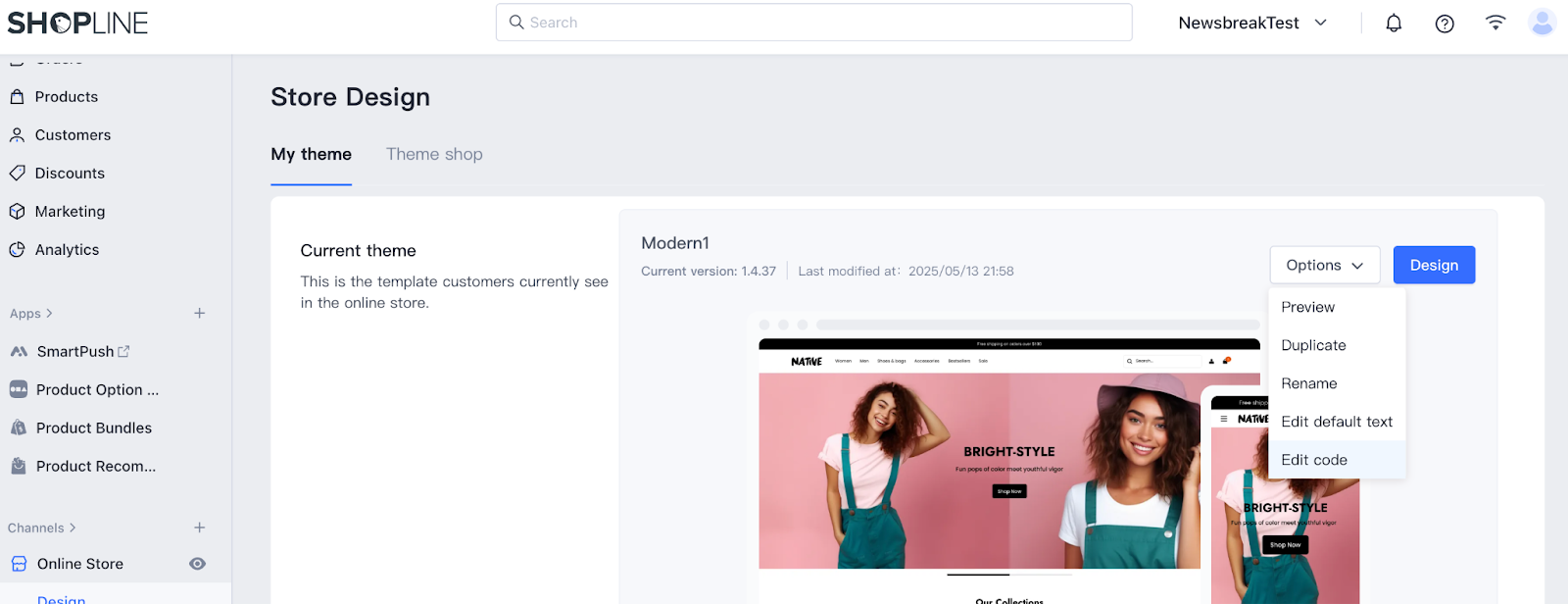This screenshot has height=604, width=1568.
Task: Click the Products bag icon
Action: [17, 96]
